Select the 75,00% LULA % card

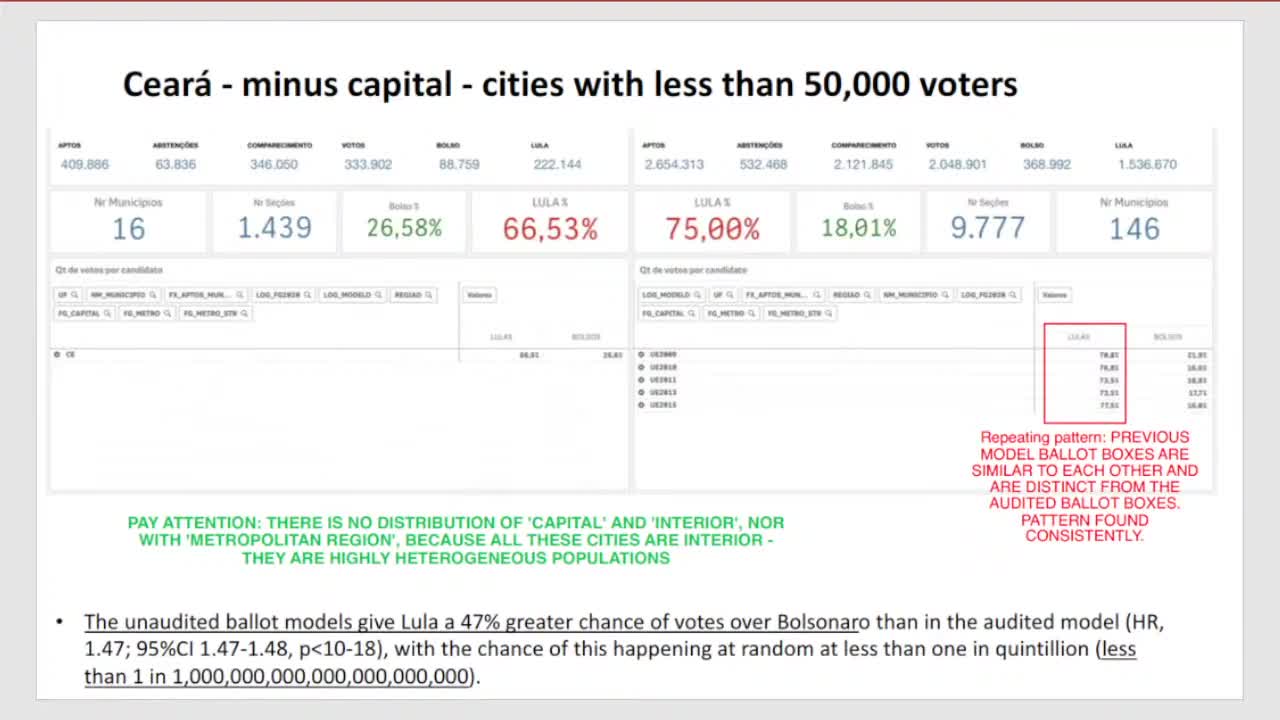coord(712,222)
